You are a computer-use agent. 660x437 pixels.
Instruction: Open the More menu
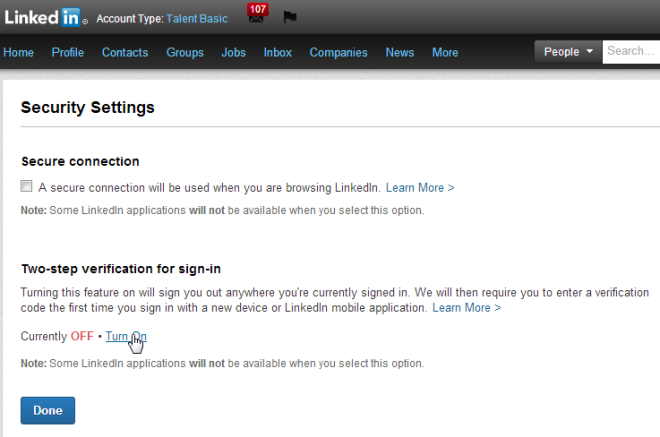(445, 52)
